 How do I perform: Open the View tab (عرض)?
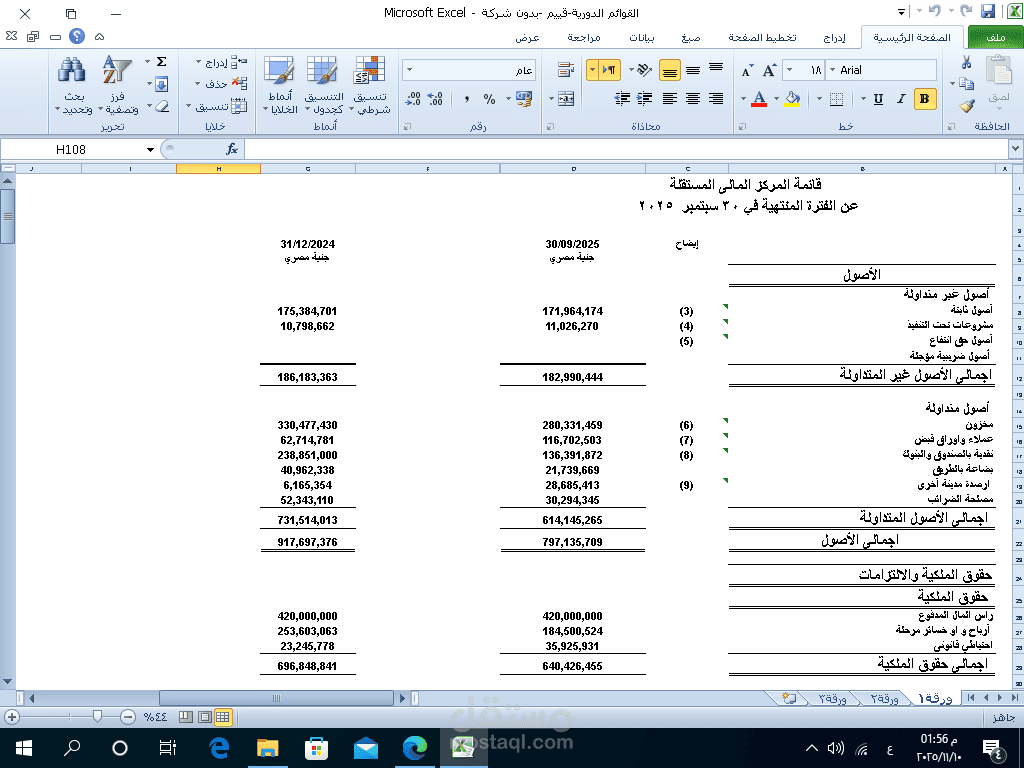click(x=527, y=38)
